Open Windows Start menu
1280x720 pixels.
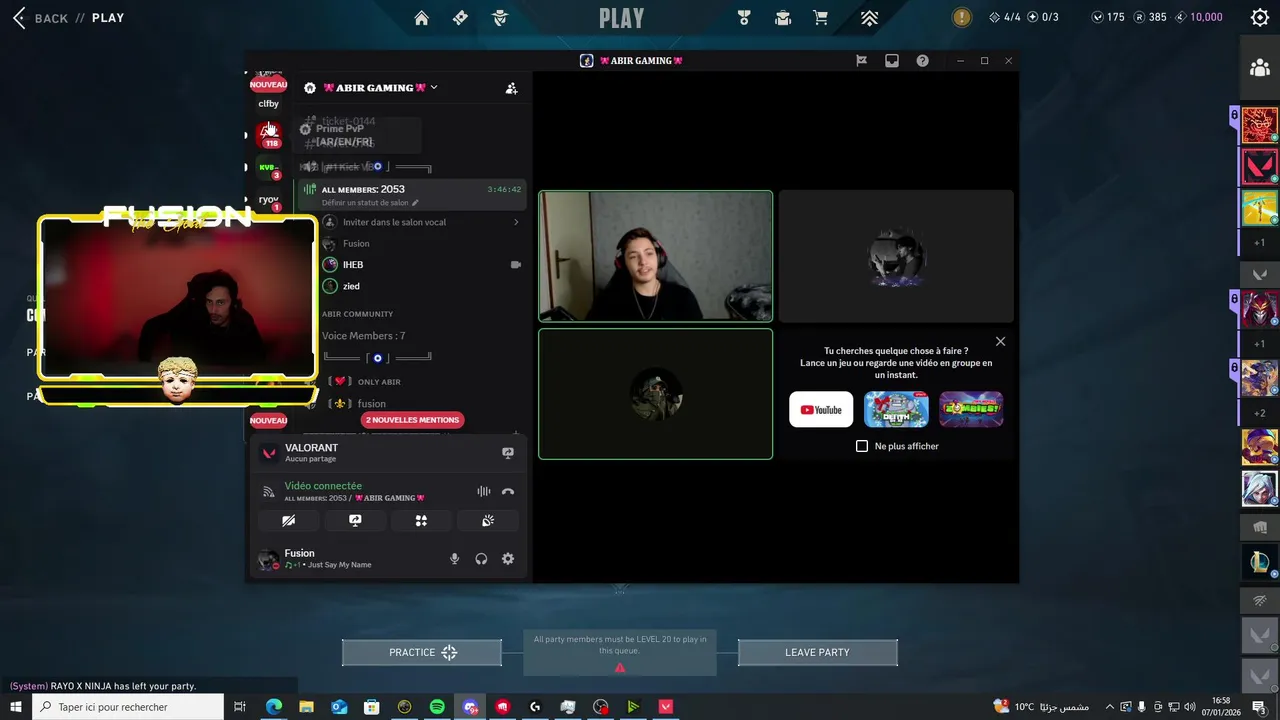click(16, 707)
